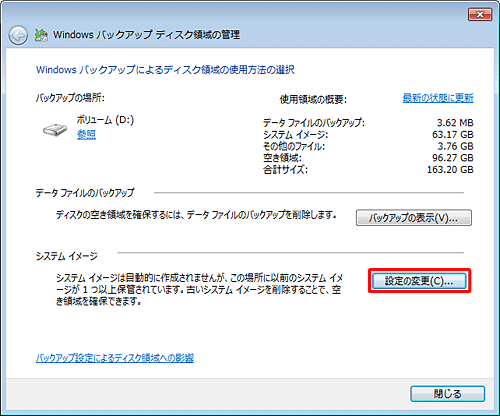Click the 合計サイズ: label
The width and height of the screenshot is (500, 416).
285,169
